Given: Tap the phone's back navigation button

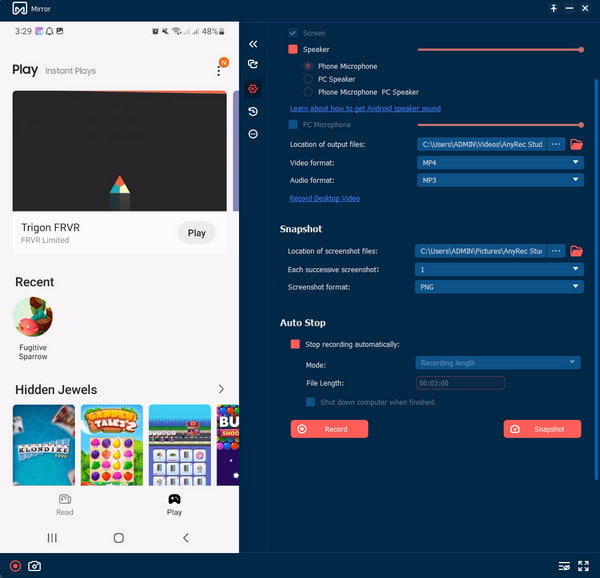Looking at the screenshot, I should pyautogui.click(x=186, y=538).
